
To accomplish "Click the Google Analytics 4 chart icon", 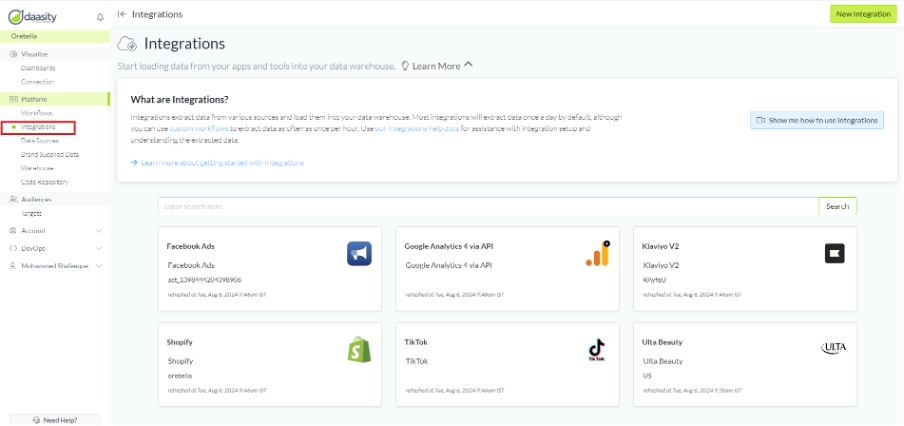I will (x=597, y=254).
